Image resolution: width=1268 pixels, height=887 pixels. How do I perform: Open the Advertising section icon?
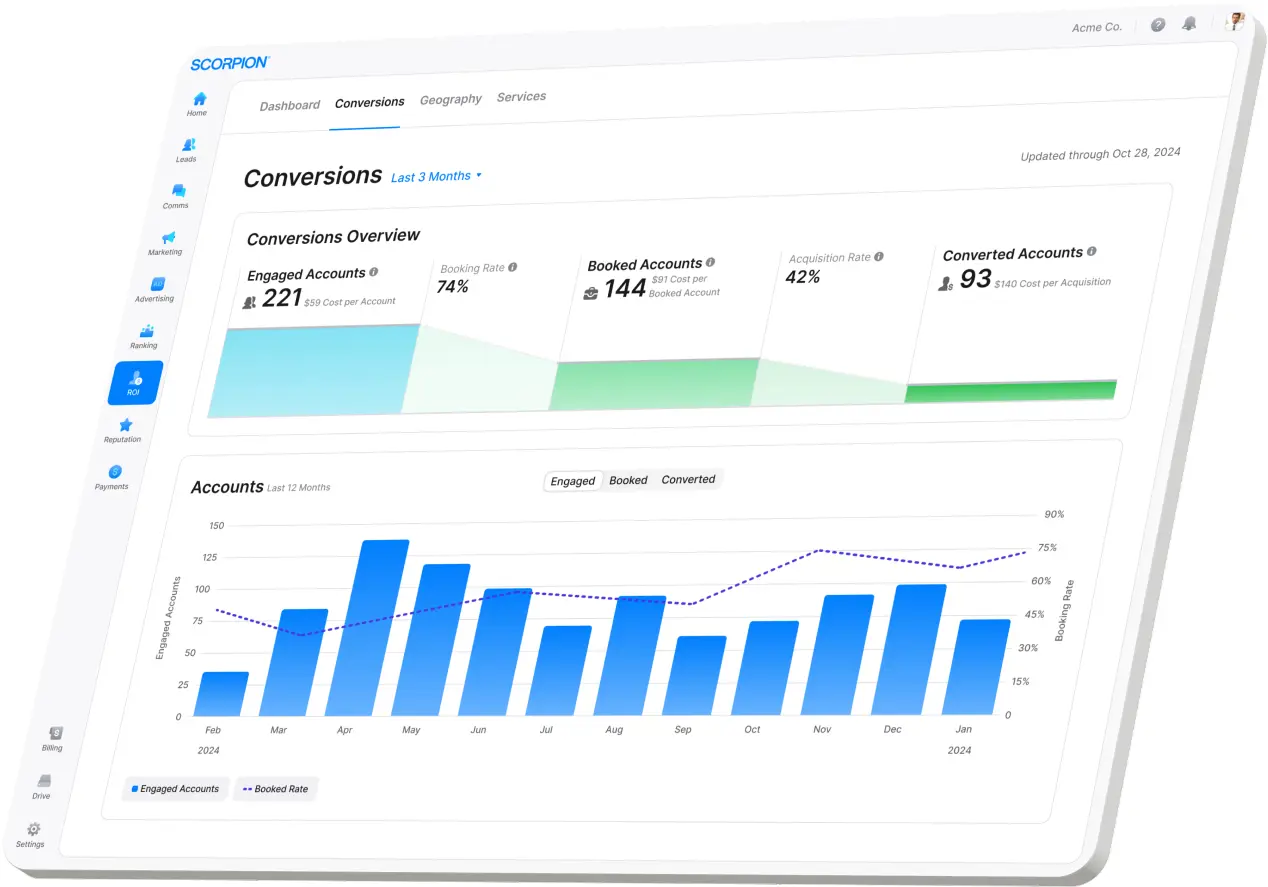157,286
